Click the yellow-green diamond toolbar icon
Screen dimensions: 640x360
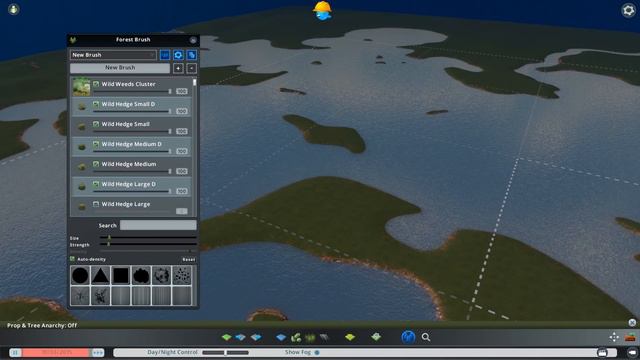click(350, 337)
